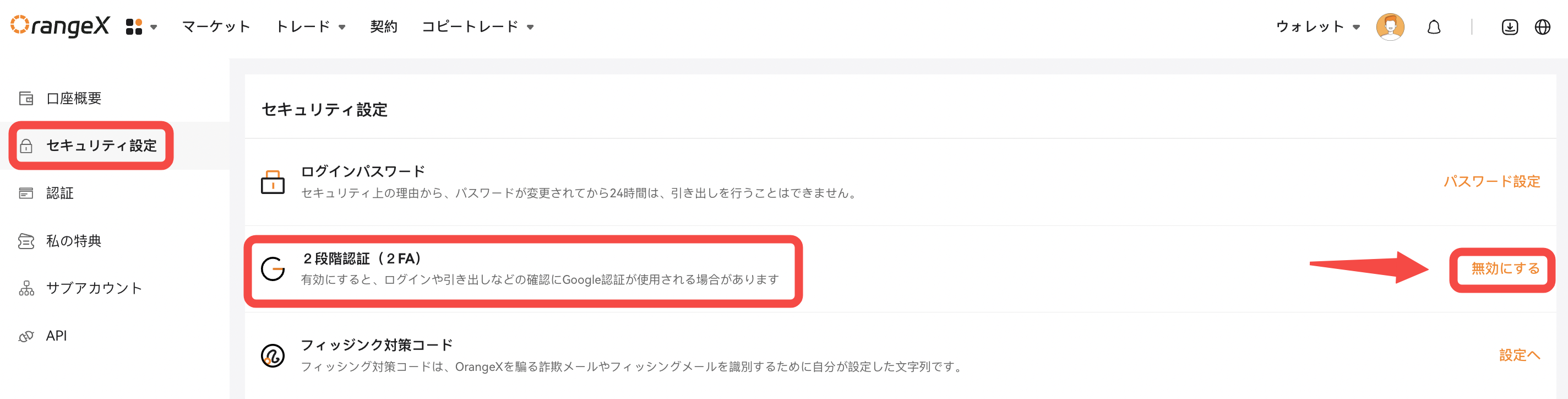Click the download app icon
Viewport: 1568px width, 399px height.
click(1509, 27)
